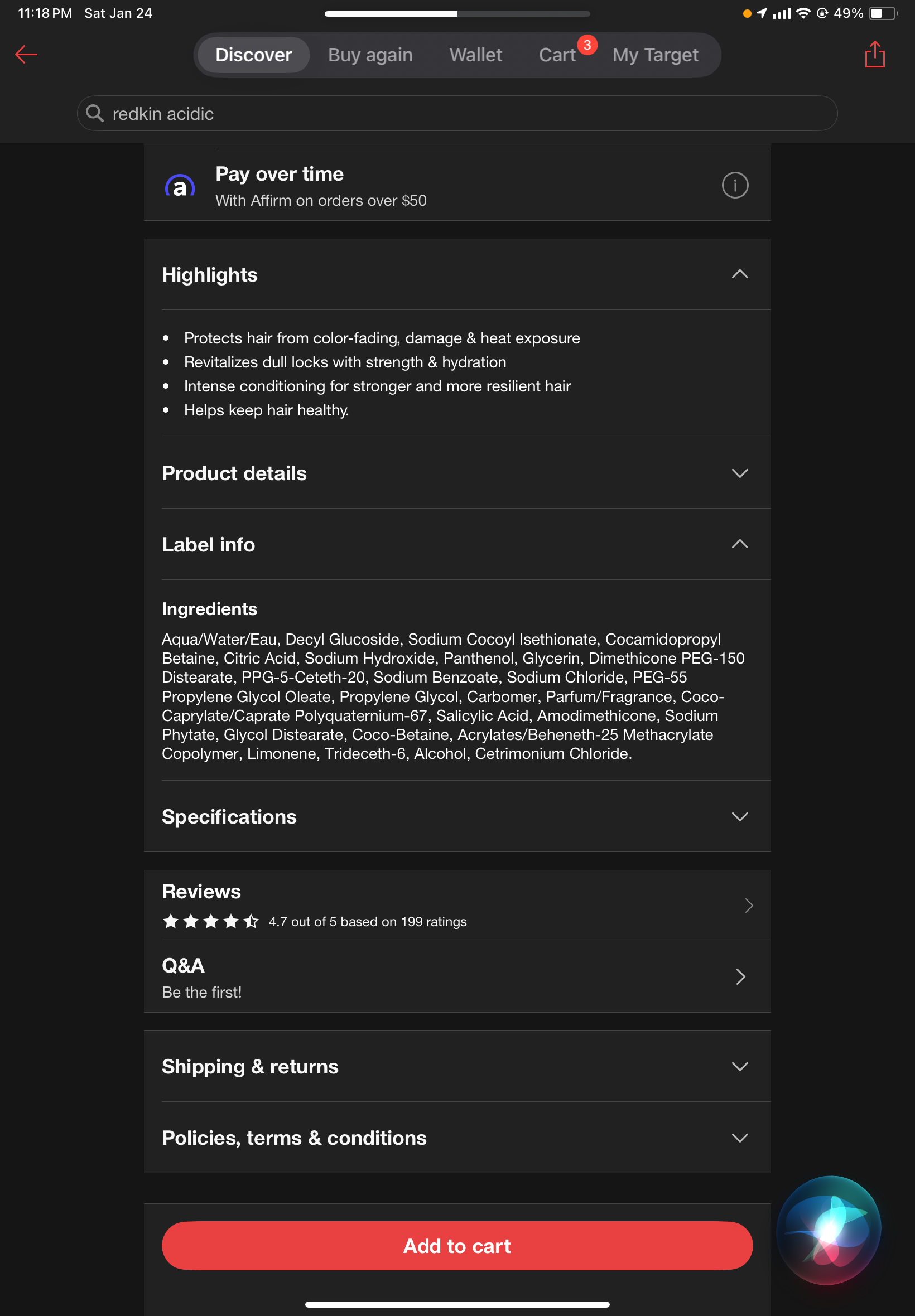Expand Shipping & returns

click(x=740, y=1066)
